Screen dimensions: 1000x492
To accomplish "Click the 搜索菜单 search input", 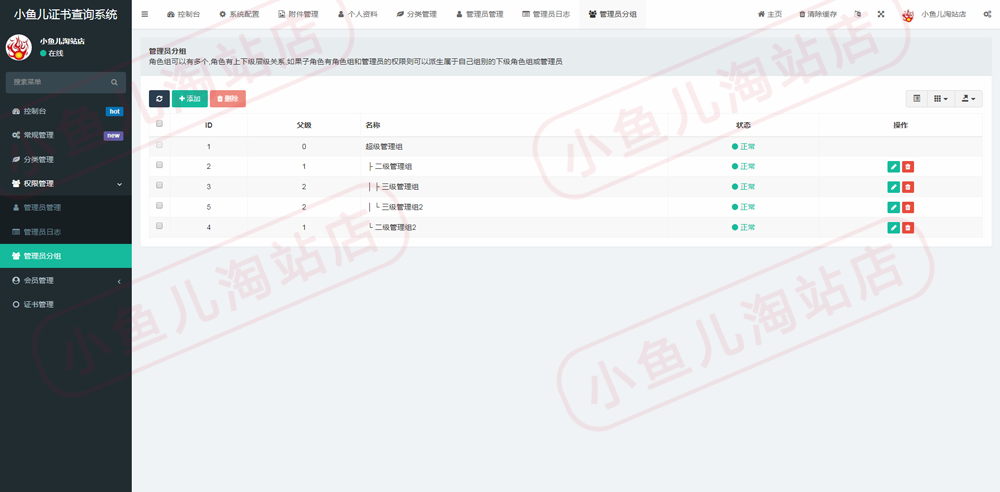I will click(x=59, y=82).
